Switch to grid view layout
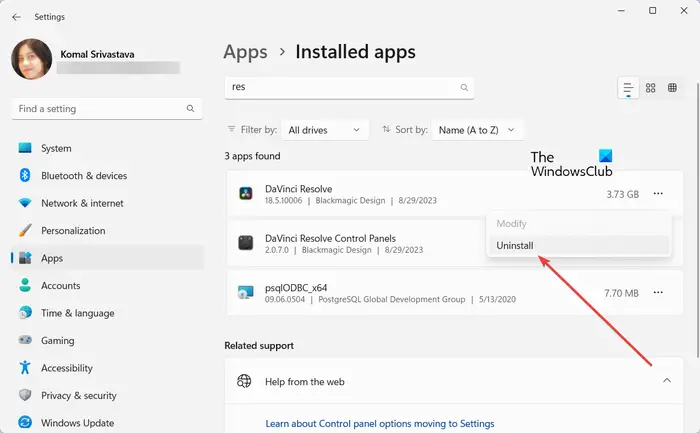Image resolution: width=700 pixels, height=433 pixels. (x=650, y=87)
